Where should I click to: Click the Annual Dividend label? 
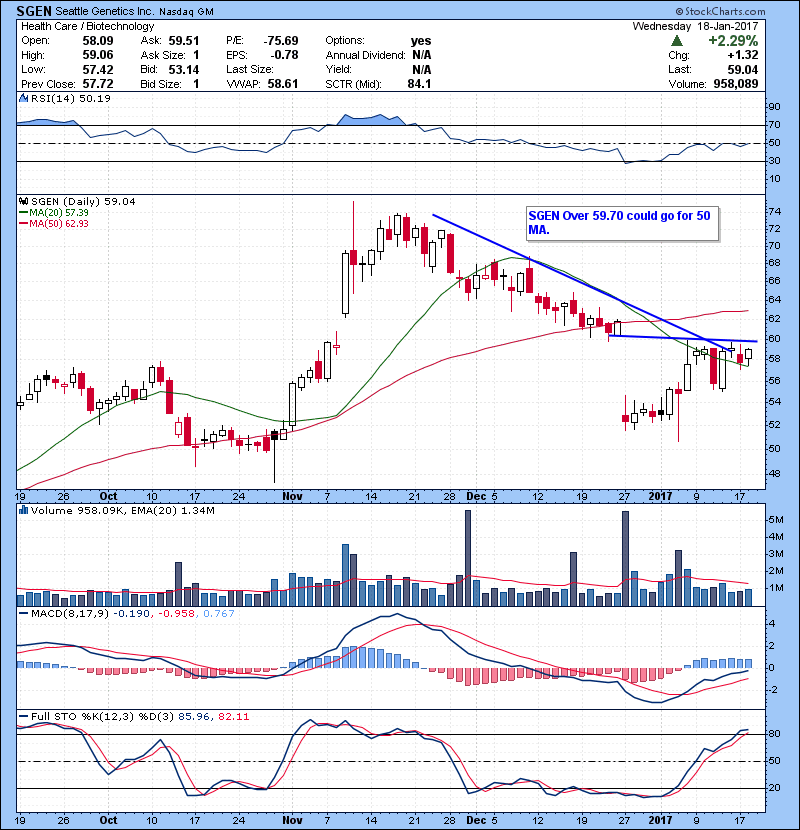point(365,55)
